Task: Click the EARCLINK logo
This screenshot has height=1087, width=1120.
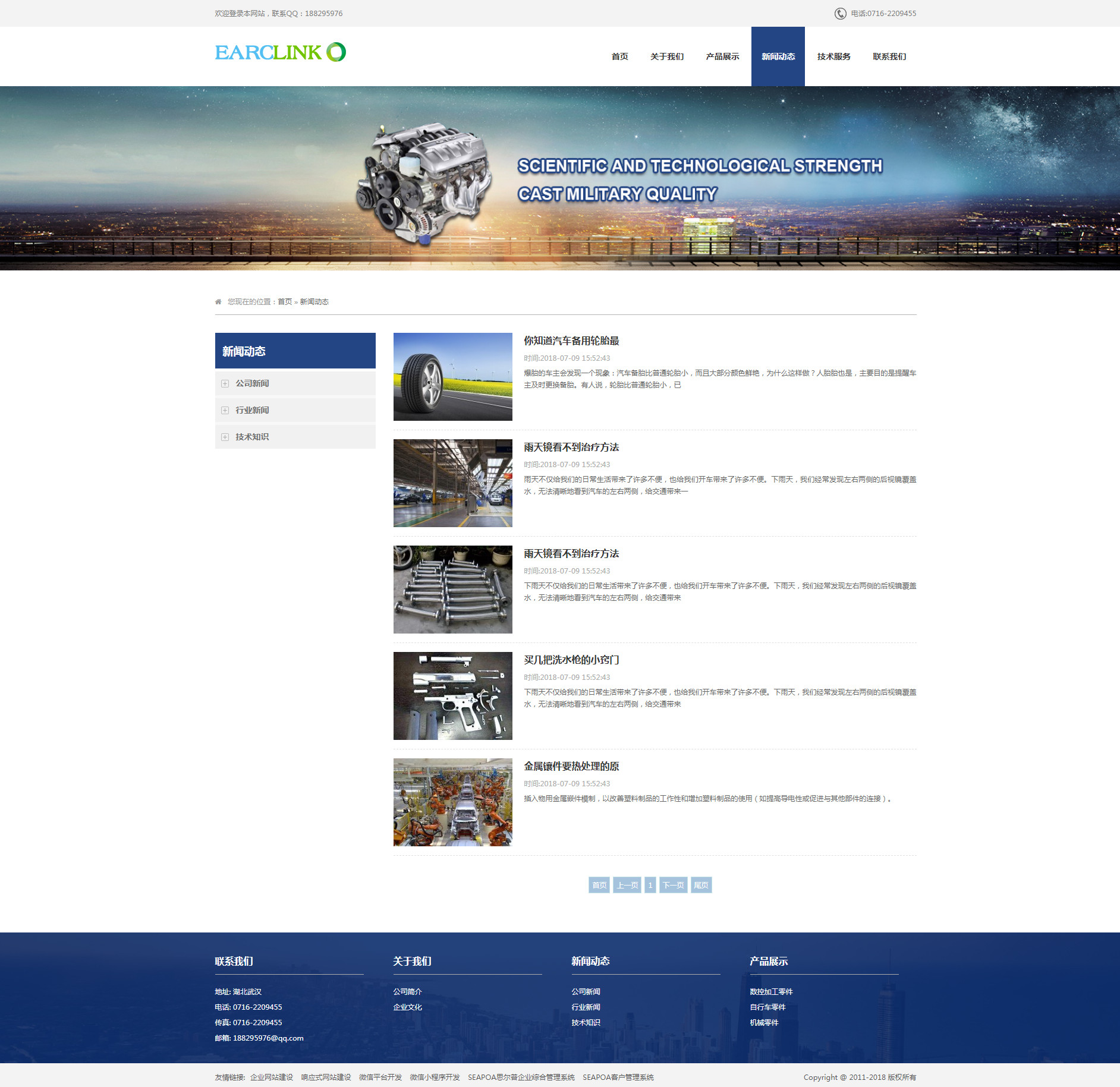Action: pyautogui.click(x=280, y=52)
